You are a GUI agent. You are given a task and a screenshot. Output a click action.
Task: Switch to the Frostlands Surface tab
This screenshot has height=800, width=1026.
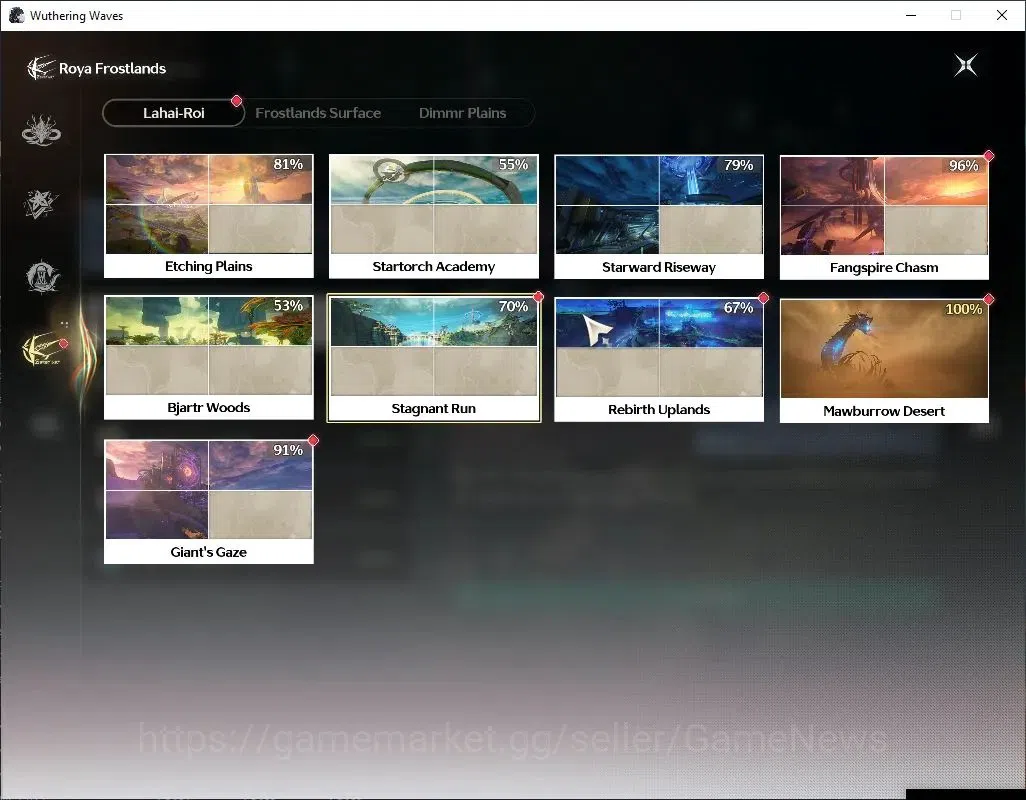click(x=318, y=113)
